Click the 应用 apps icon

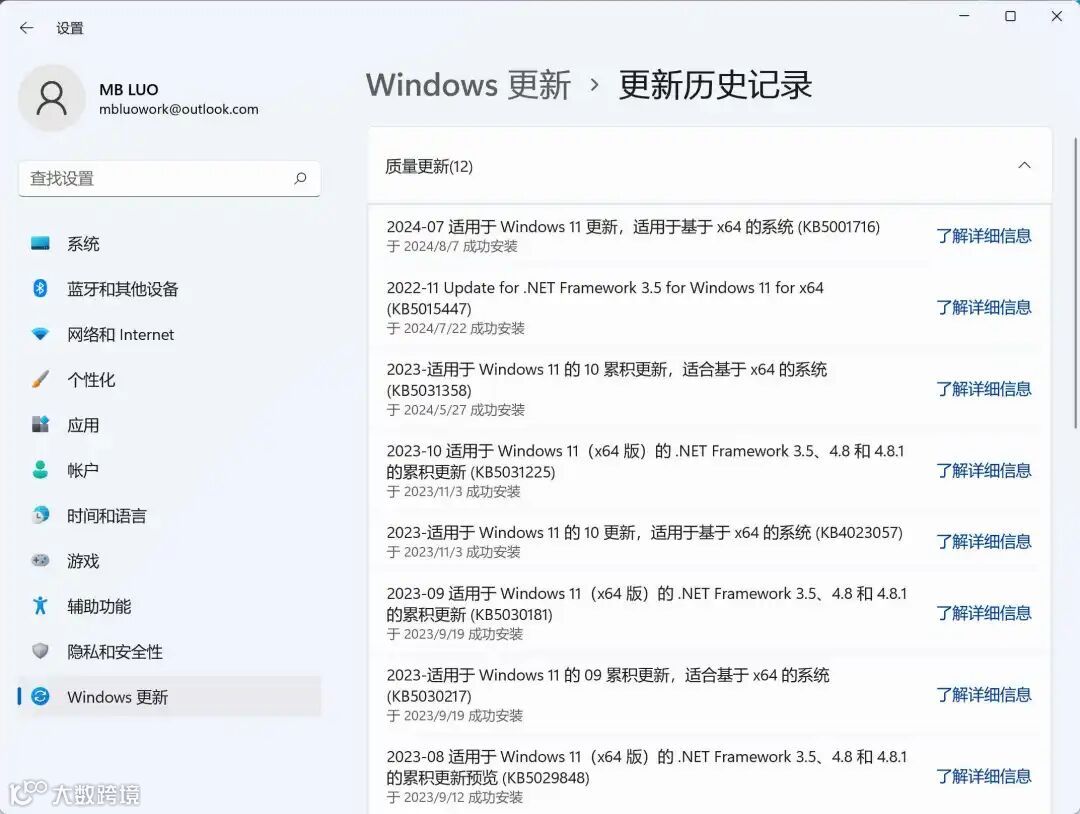(40, 424)
